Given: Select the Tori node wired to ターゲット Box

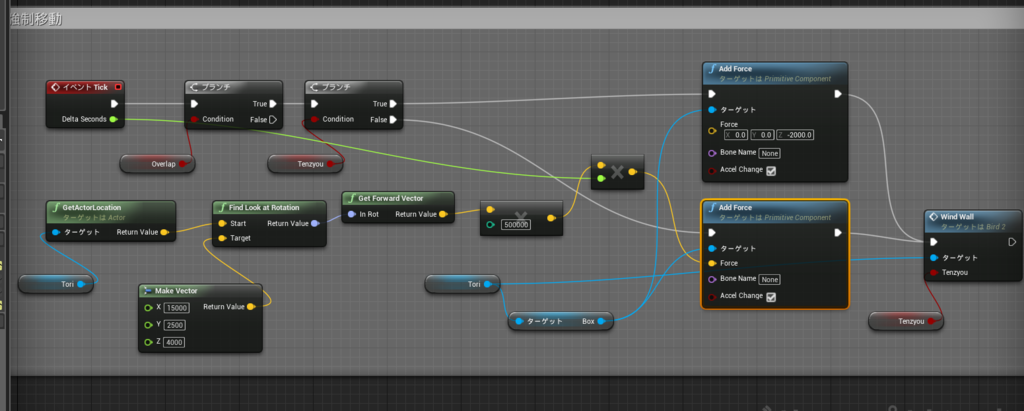Looking at the screenshot, I should coord(462,284).
